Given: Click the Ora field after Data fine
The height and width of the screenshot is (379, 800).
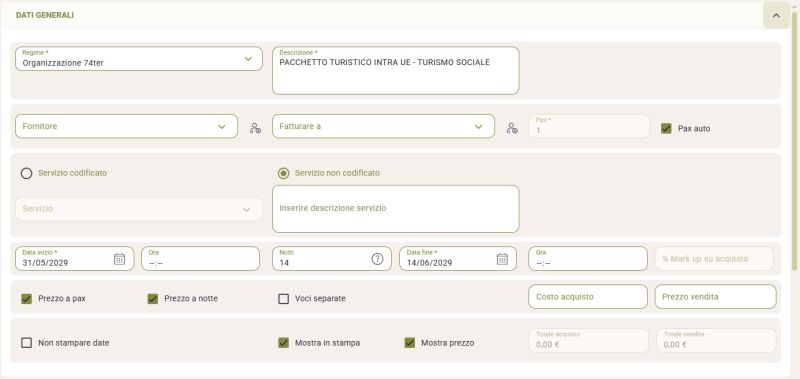Looking at the screenshot, I should 588,259.
